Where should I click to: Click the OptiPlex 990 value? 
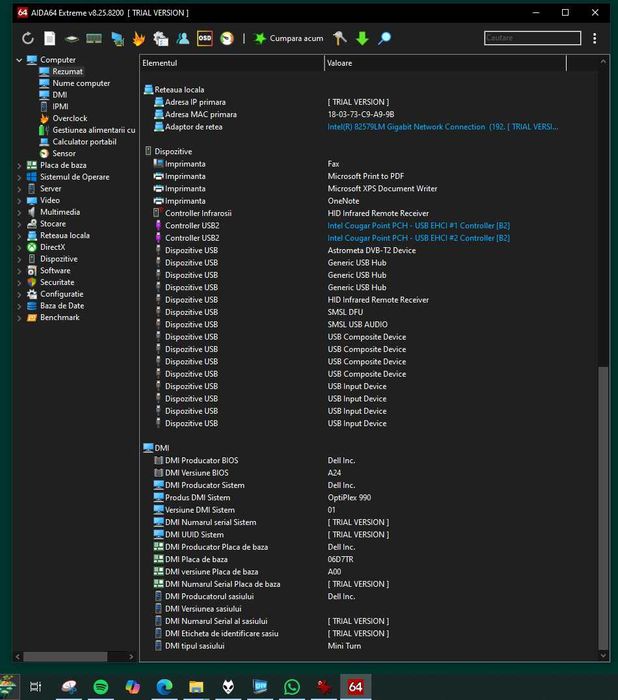pyautogui.click(x=349, y=497)
